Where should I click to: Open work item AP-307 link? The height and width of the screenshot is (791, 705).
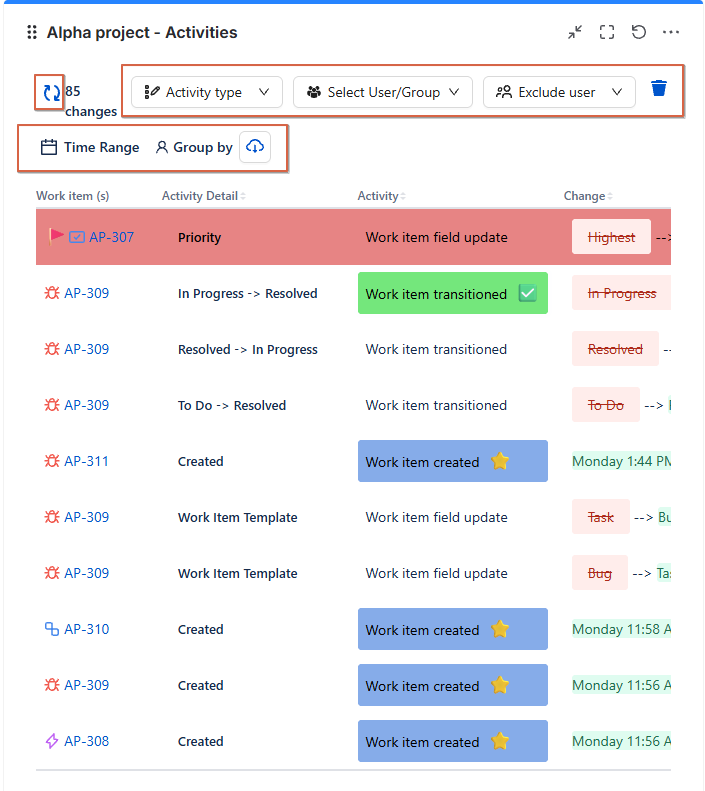111,237
